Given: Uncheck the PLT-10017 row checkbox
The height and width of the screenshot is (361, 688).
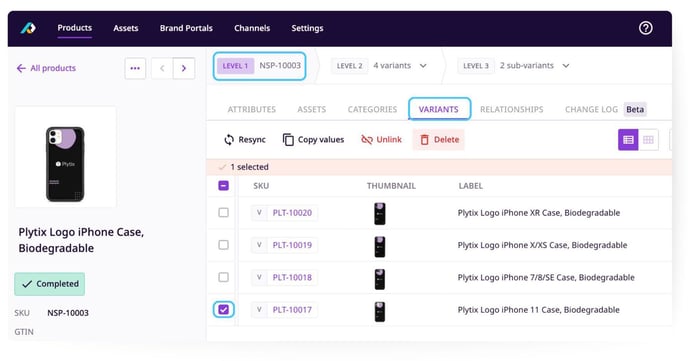Looking at the screenshot, I should (223, 310).
